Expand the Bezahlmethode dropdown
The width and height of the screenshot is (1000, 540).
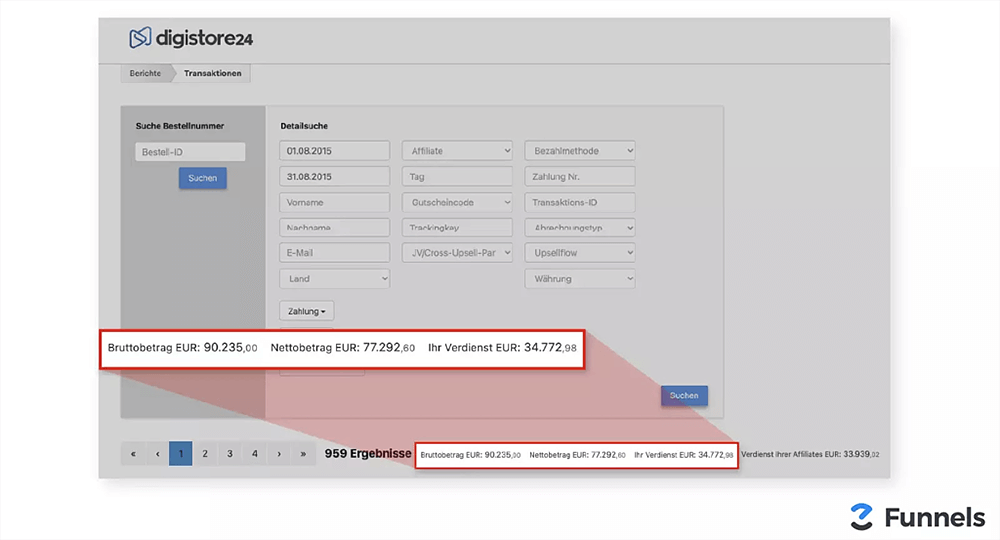pos(580,150)
